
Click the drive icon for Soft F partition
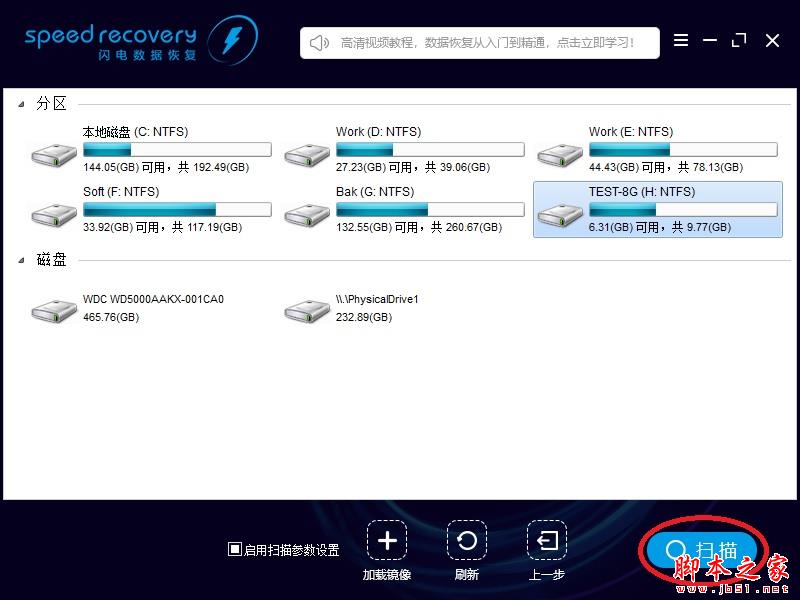click(x=54, y=215)
